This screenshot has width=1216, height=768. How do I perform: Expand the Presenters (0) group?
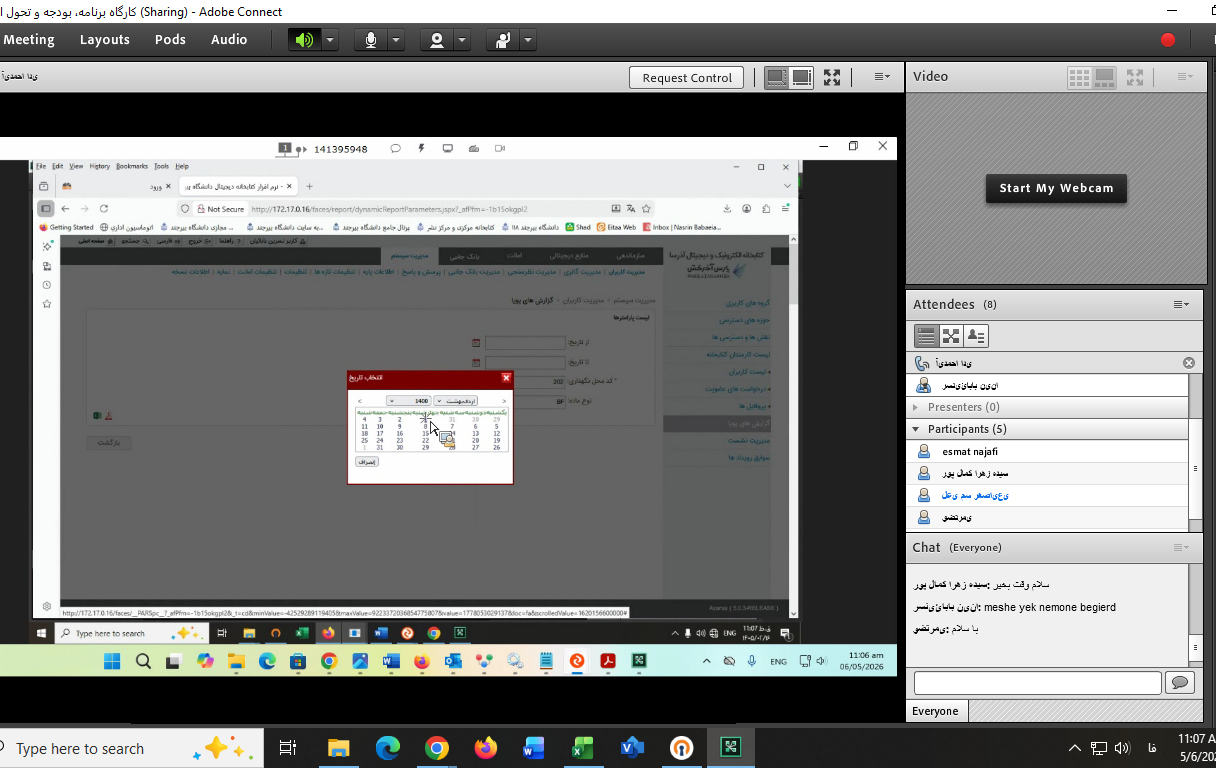coord(916,408)
